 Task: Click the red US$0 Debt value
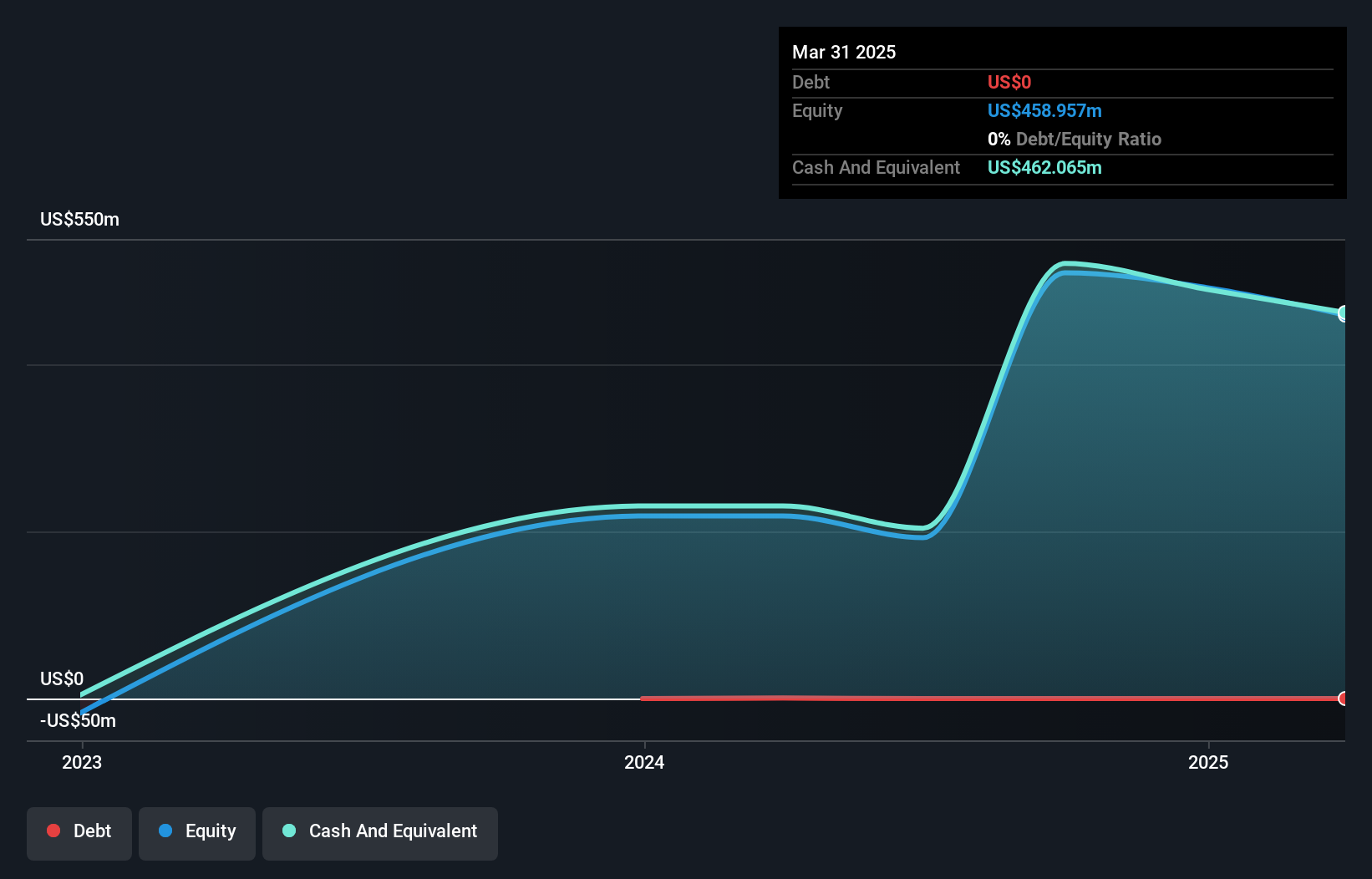coord(1009,82)
